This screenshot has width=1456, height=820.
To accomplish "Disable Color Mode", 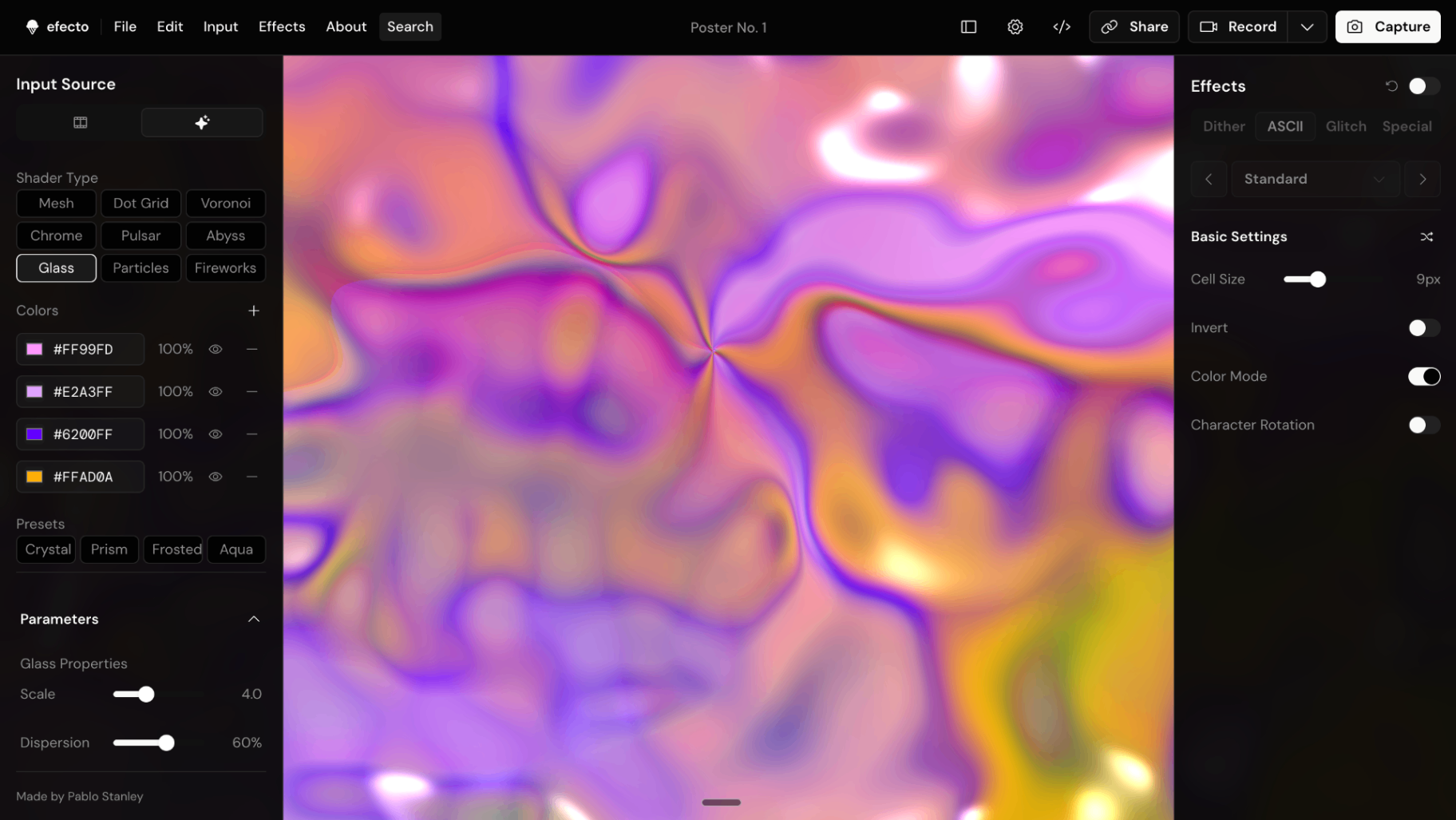I will (1424, 376).
